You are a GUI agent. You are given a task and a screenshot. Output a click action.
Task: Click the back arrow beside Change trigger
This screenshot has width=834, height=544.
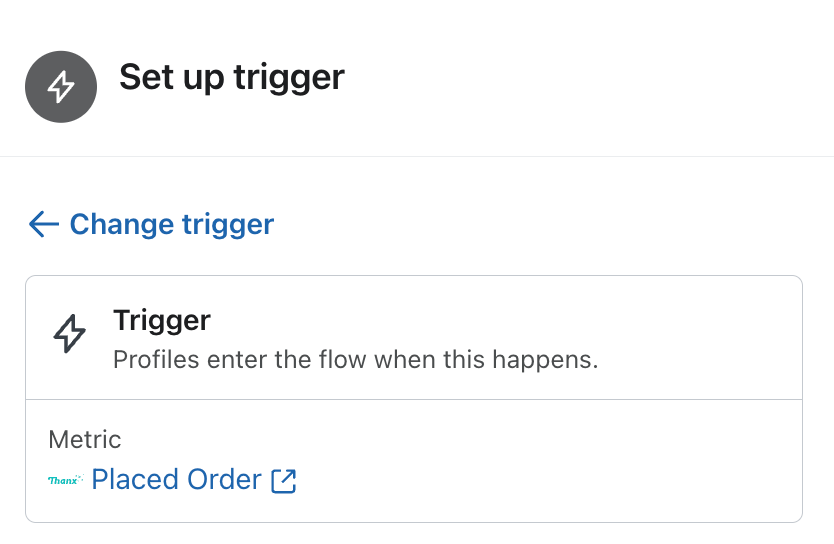coord(44,224)
